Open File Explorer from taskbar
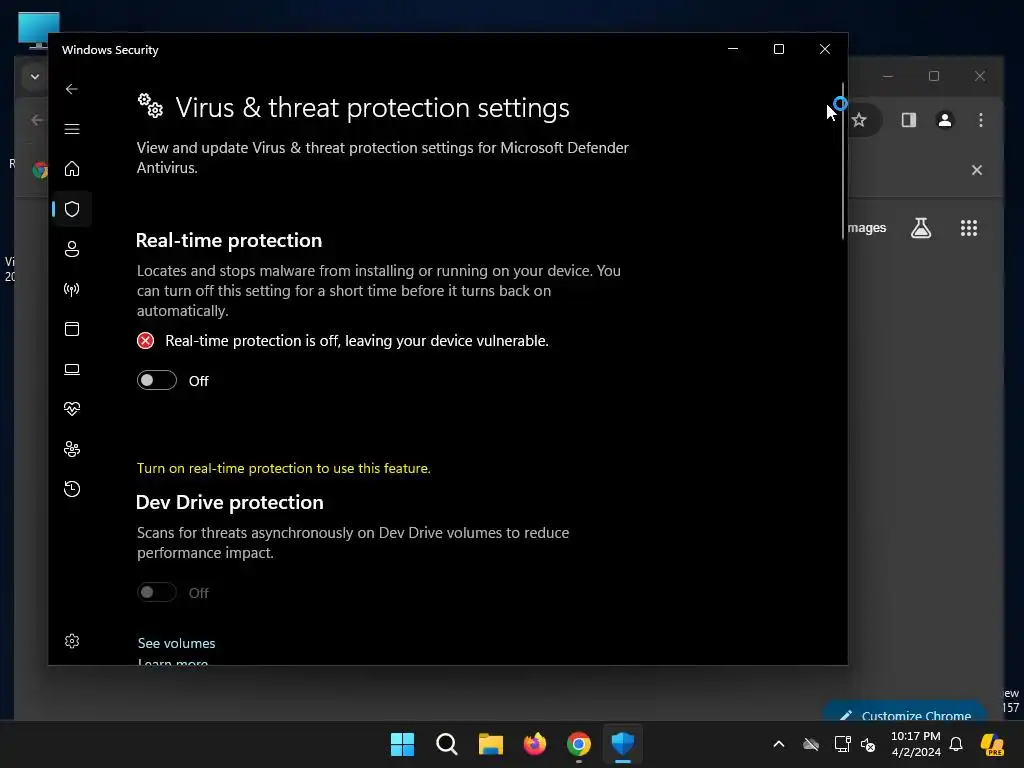Screen dimensions: 1024x768 coord(490,744)
